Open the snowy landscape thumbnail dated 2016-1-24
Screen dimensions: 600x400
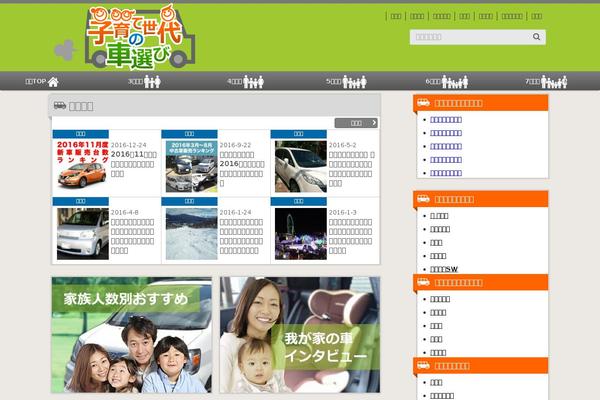point(191,233)
